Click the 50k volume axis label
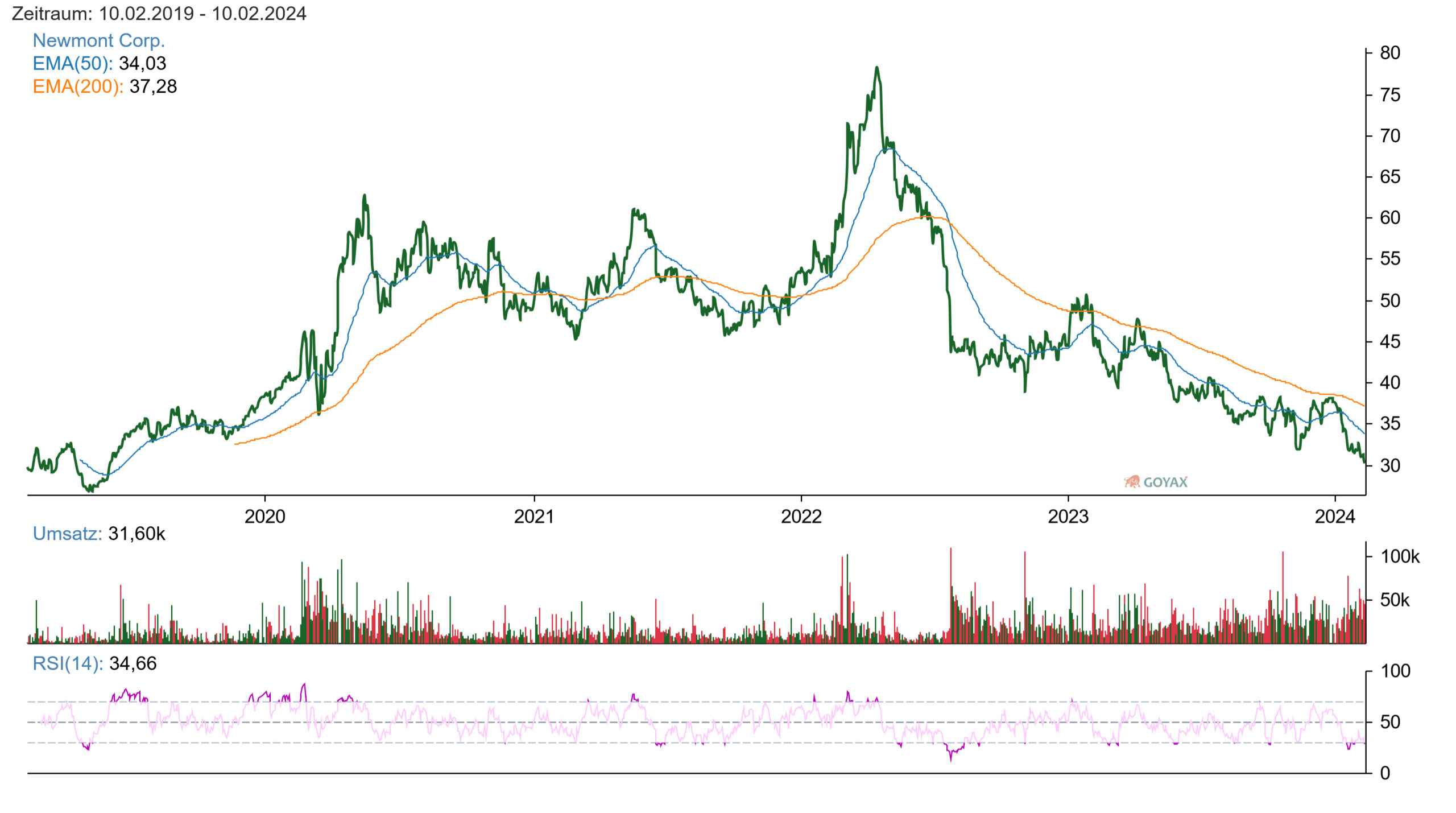 pyautogui.click(x=1395, y=600)
